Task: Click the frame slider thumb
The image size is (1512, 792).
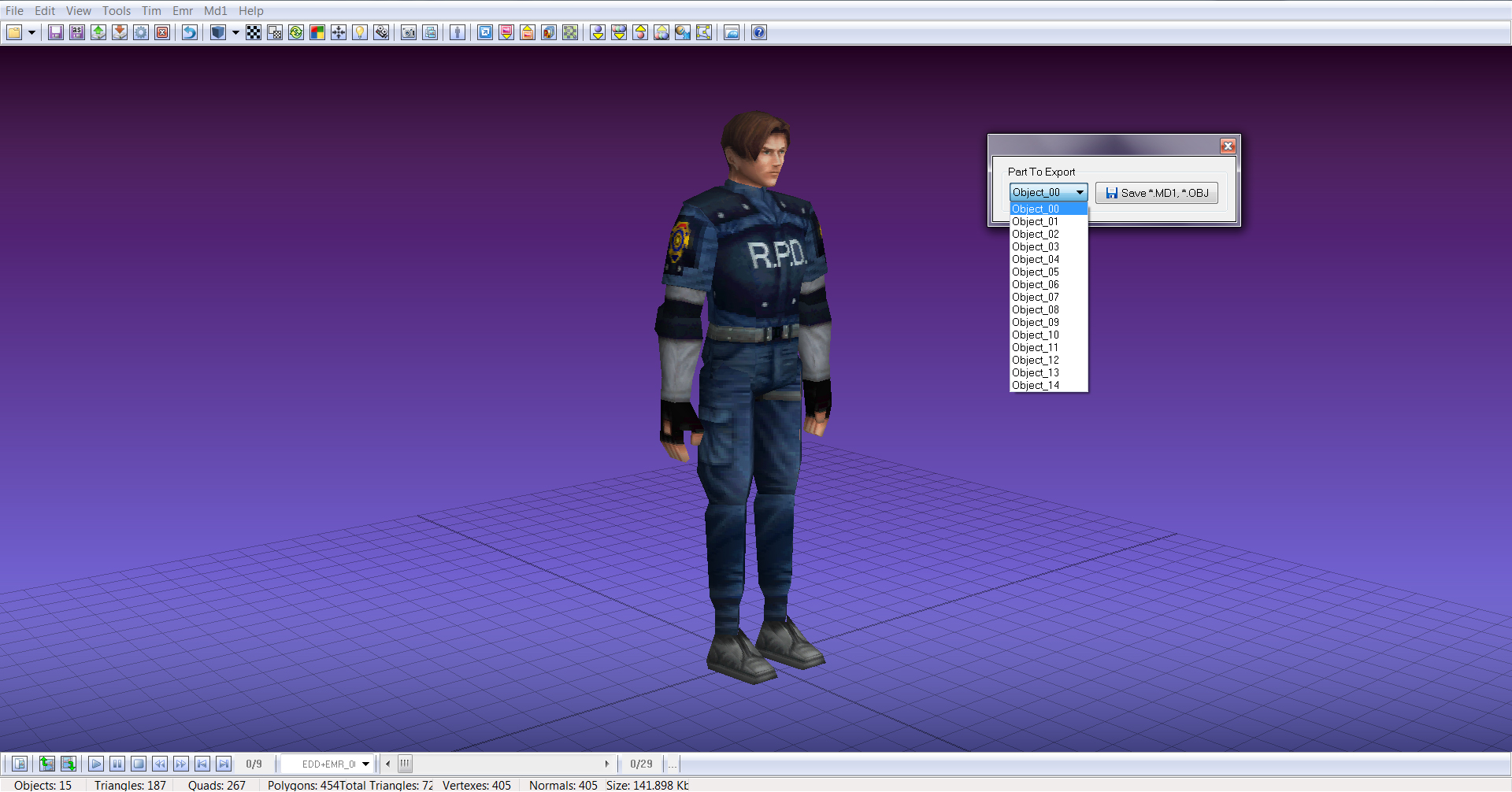Action: click(405, 764)
